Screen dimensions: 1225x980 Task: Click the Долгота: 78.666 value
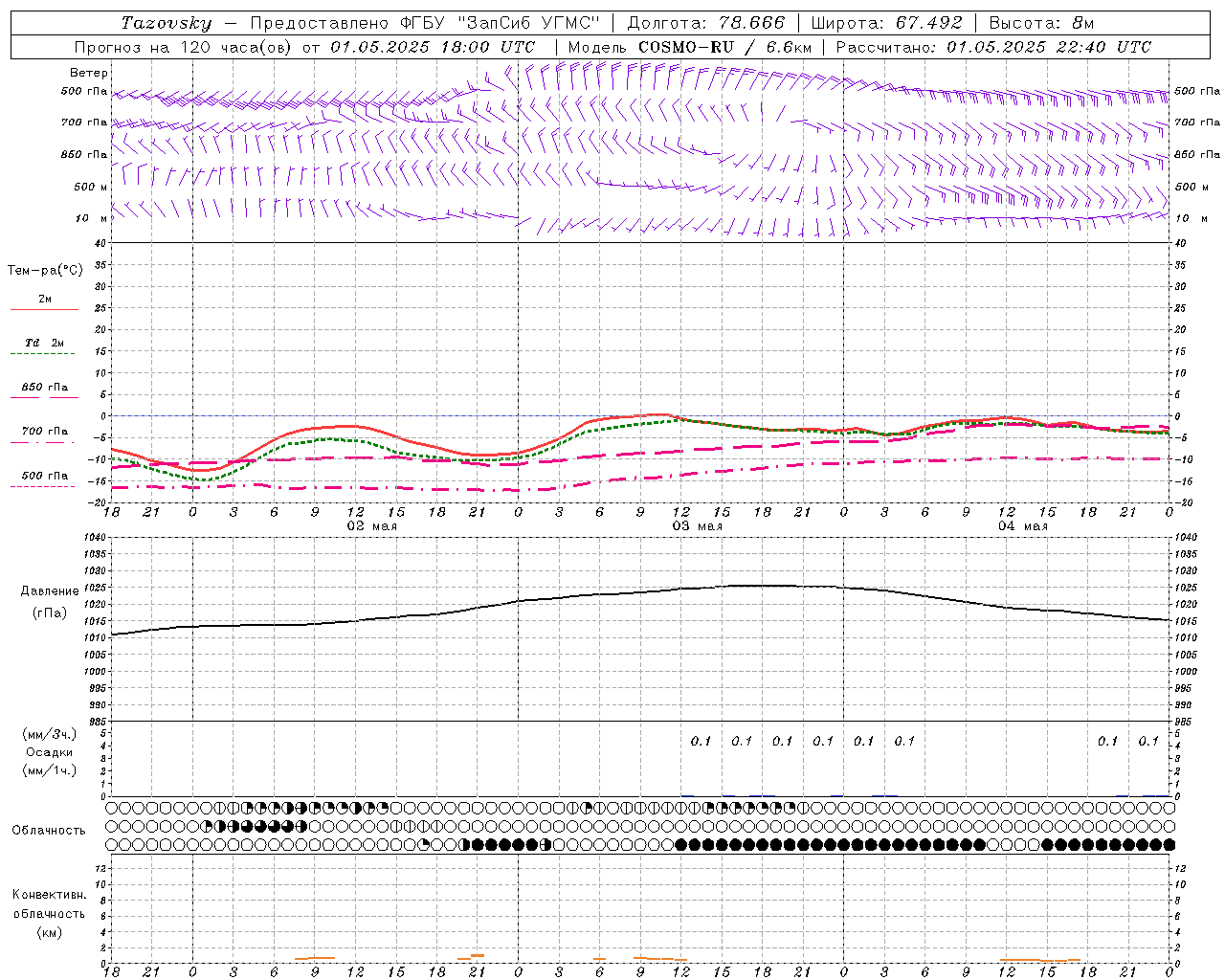[705, 23]
